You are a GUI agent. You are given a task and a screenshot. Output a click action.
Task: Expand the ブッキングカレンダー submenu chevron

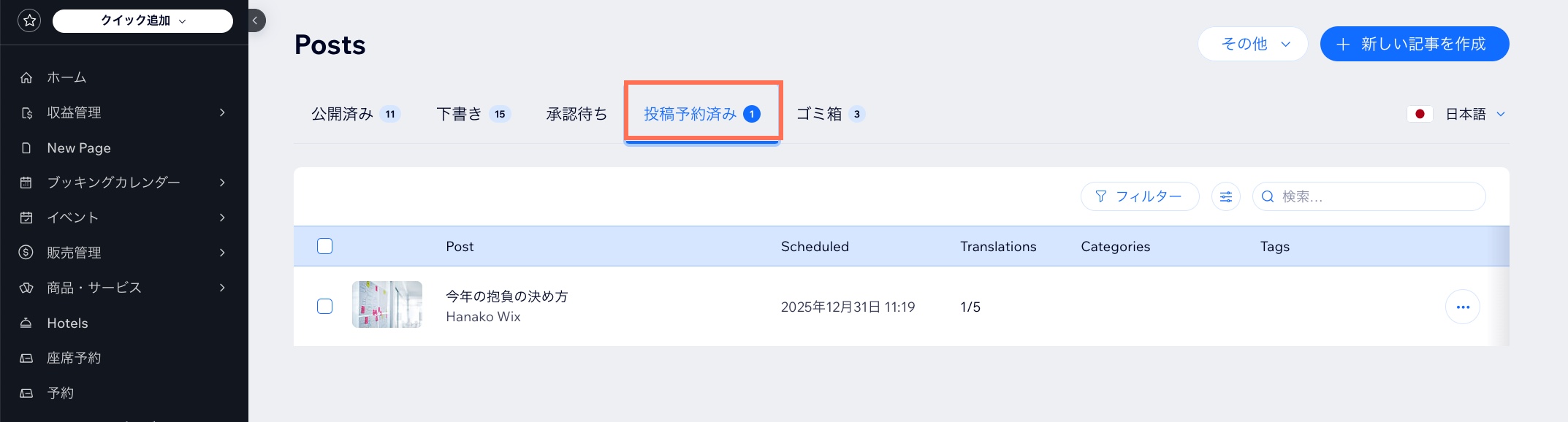(x=222, y=183)
